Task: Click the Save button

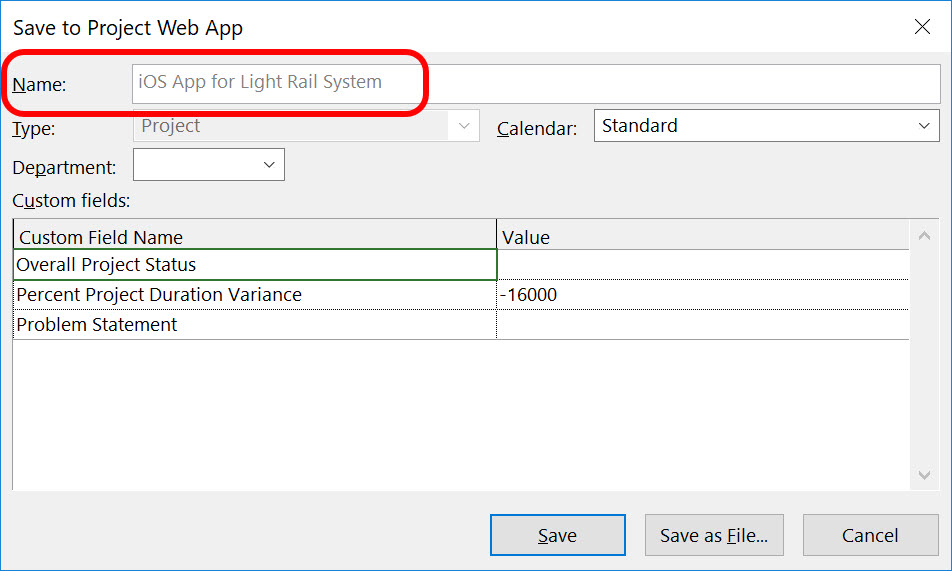Action: pyautogui.click(x=557, y=535)
